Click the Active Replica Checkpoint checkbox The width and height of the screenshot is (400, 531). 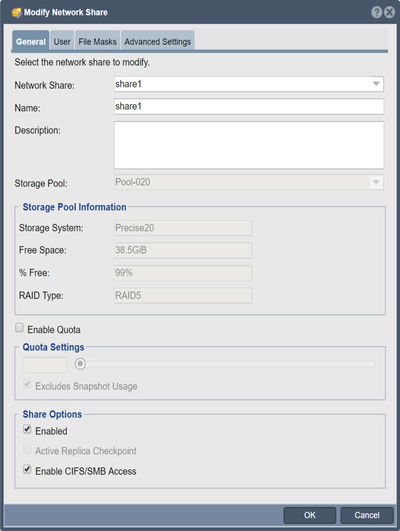(x=27, y=449)
